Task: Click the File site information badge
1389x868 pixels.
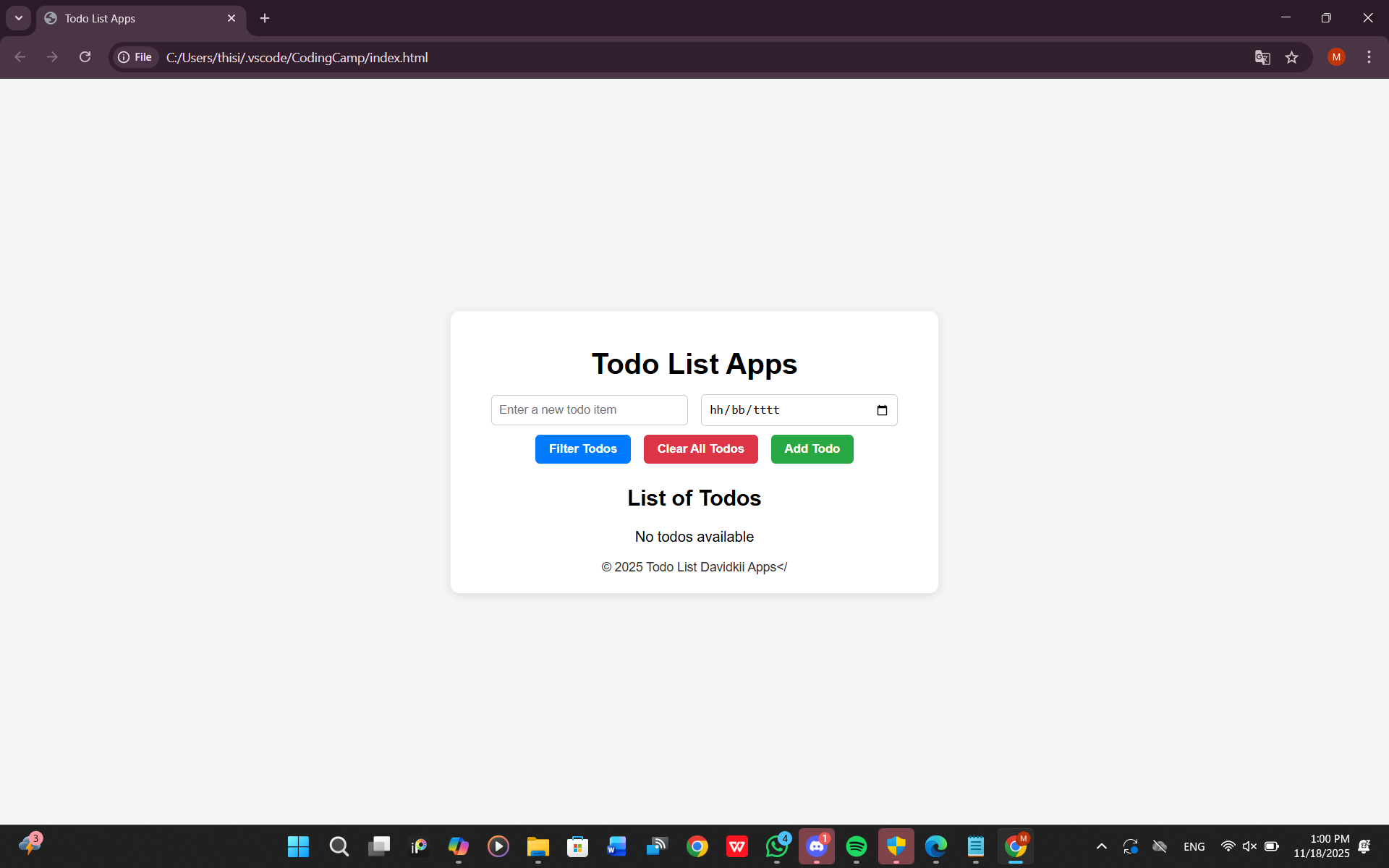Action: click(135, 57)
